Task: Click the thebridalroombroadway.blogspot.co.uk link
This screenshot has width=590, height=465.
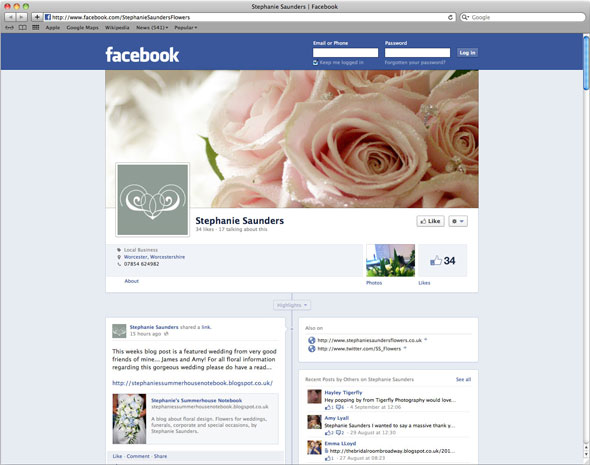Action: (x=392, y=451)
